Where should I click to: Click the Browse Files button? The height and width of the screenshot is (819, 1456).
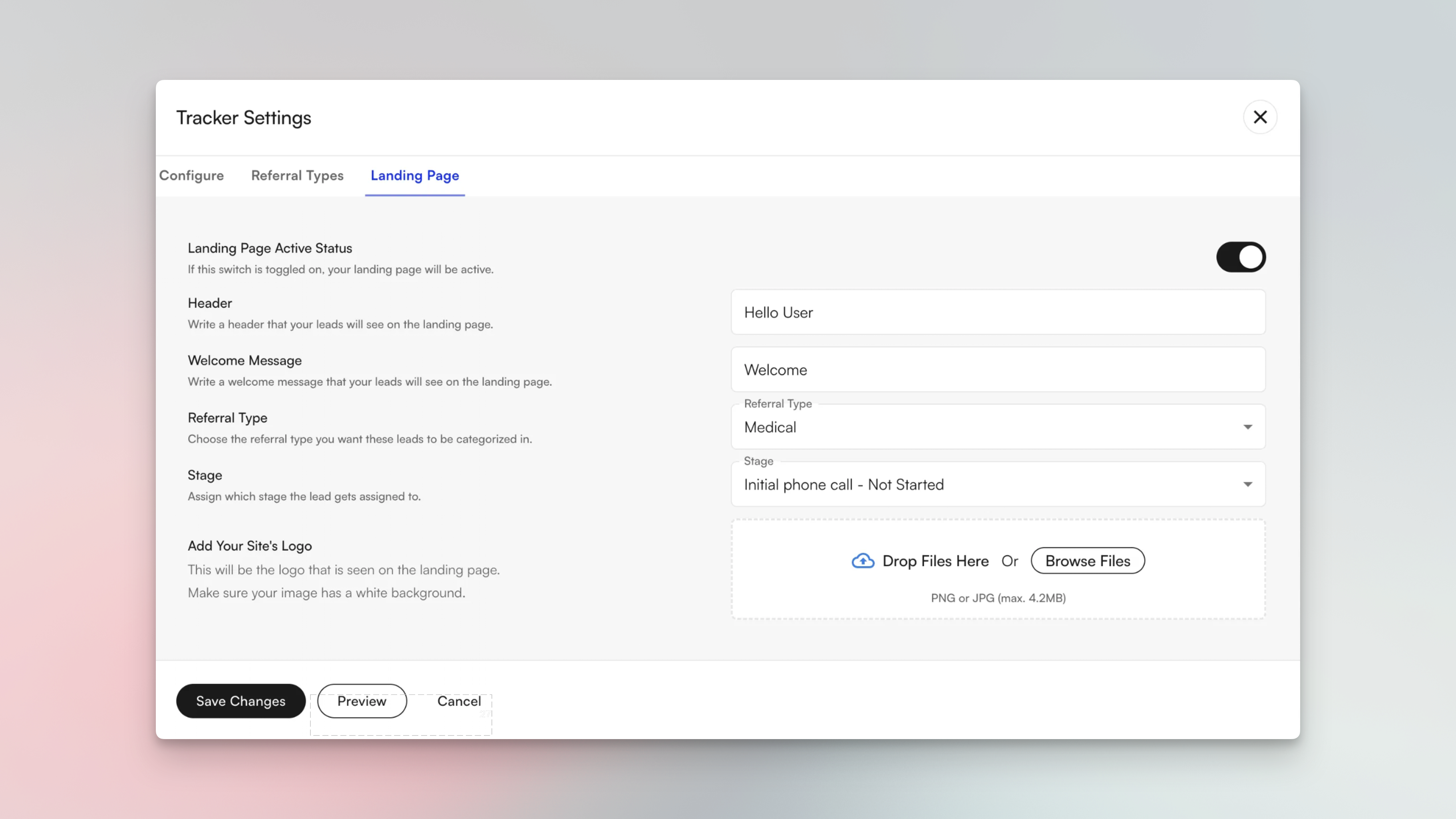point(1087,560)
